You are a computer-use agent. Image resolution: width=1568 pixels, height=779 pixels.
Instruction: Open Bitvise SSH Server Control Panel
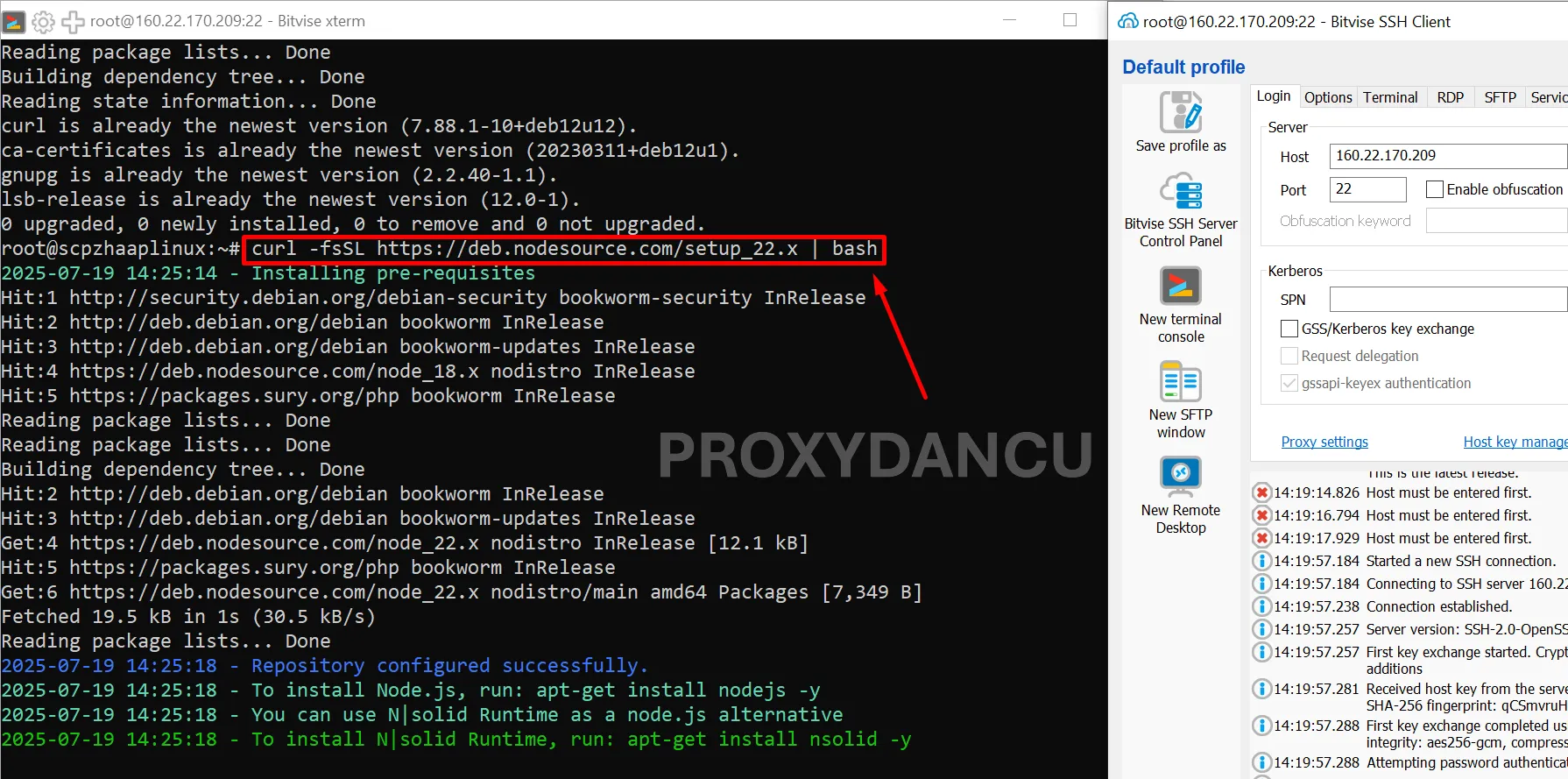point(1180,209)
